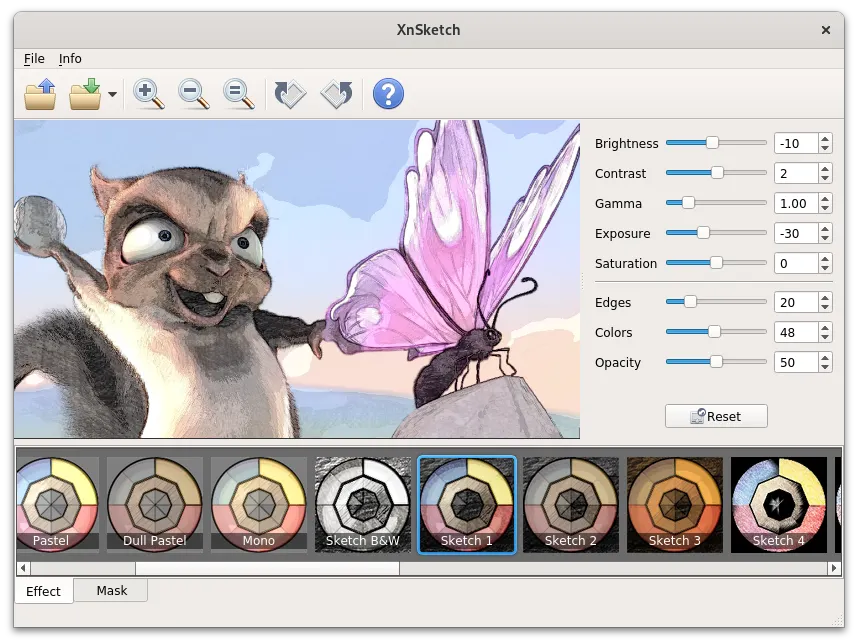Click the effects scrollbar right arrow
The width and height of the screenshot is (858, 644).
click(834, 568)
